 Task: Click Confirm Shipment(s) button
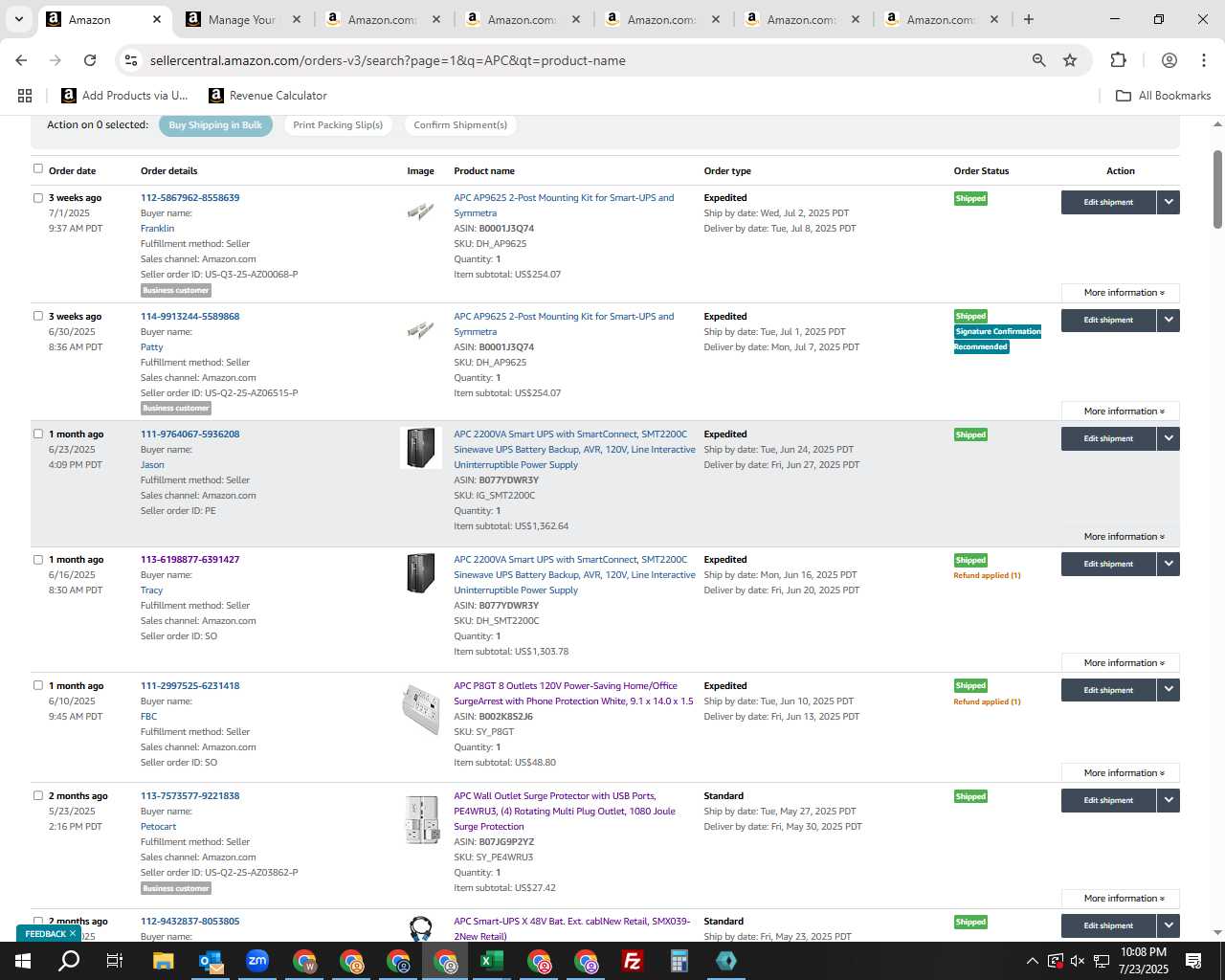pyautogui.click(x=460, y=125)
